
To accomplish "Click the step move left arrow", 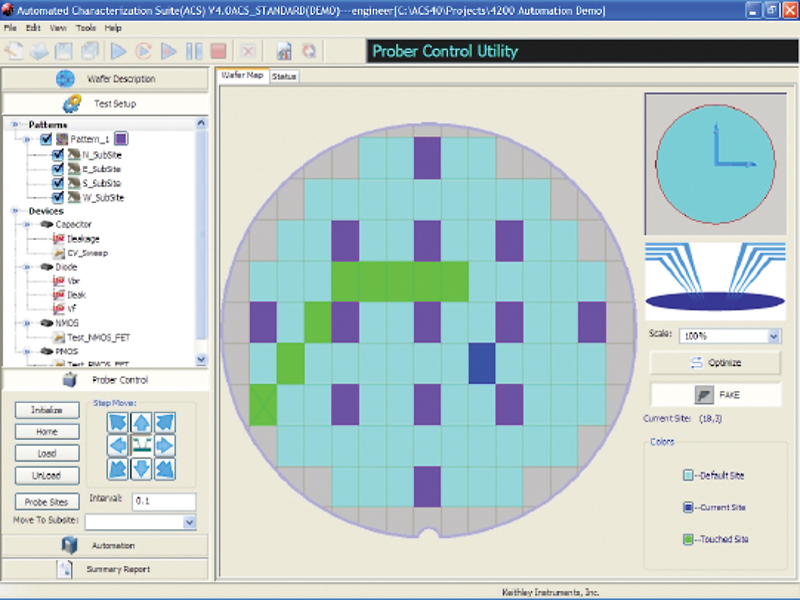I will pyautogui.click(x=118, y=445).
